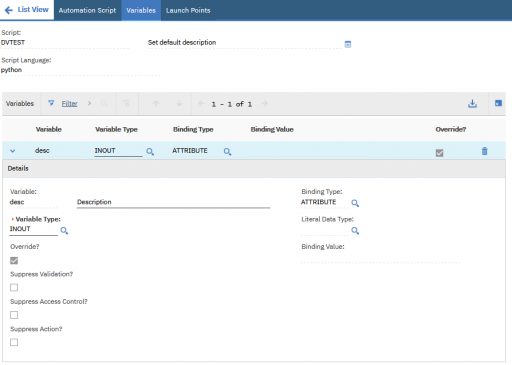Toggle the Variables table panel icon
The height and width of the screenshot is (365, 512).
[x=498, y=103]
